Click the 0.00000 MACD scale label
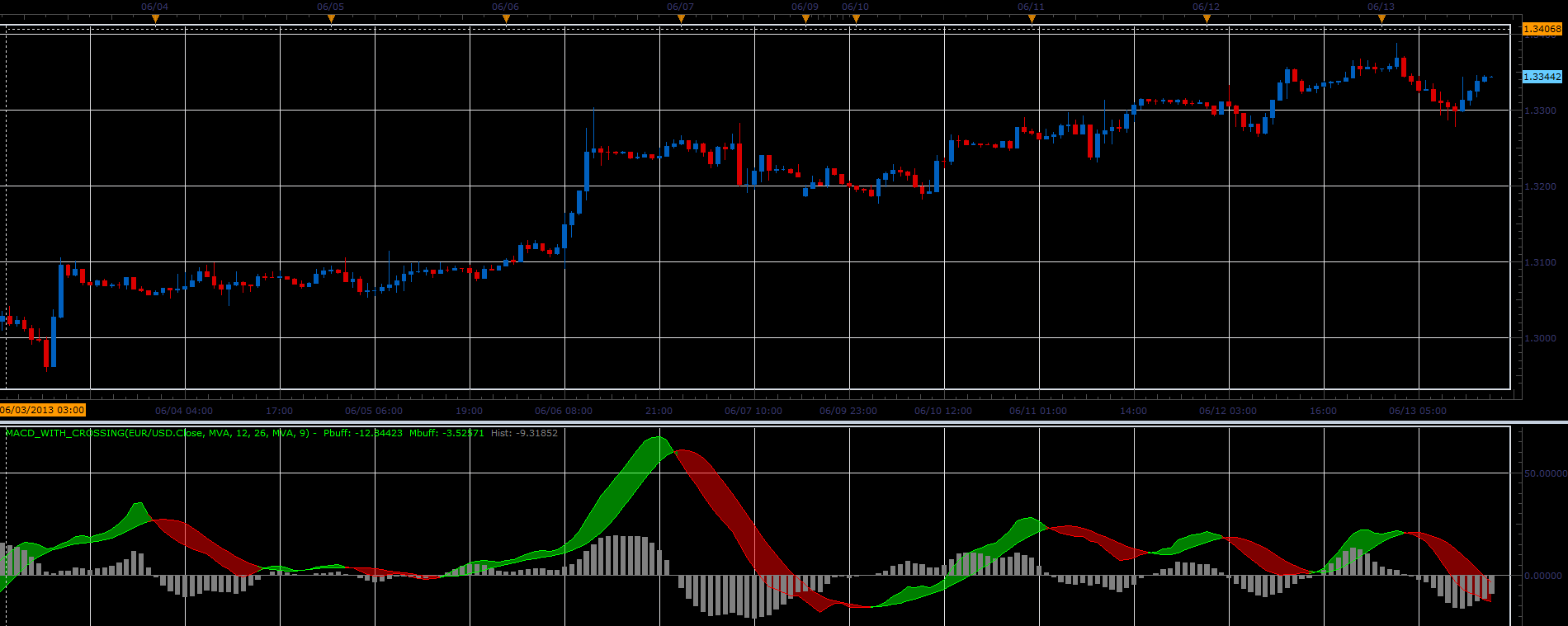 (x=1543, y=576)
